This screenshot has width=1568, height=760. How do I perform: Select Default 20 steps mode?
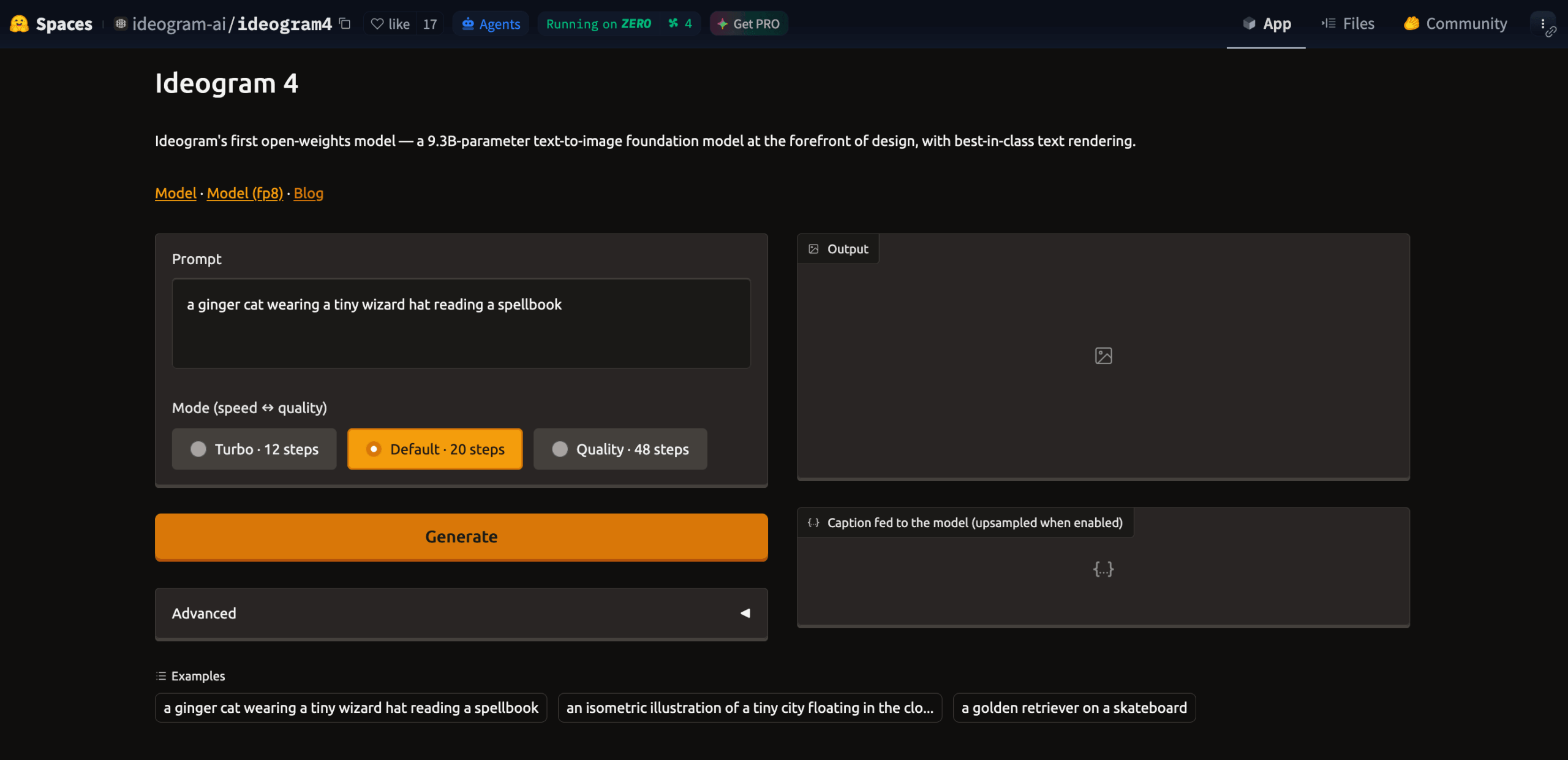pos(435,449)
